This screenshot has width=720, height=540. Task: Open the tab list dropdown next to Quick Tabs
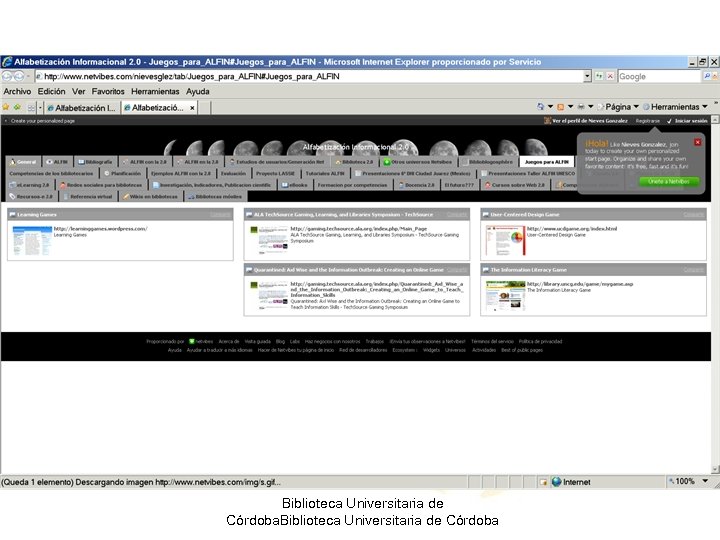(40, 108)
